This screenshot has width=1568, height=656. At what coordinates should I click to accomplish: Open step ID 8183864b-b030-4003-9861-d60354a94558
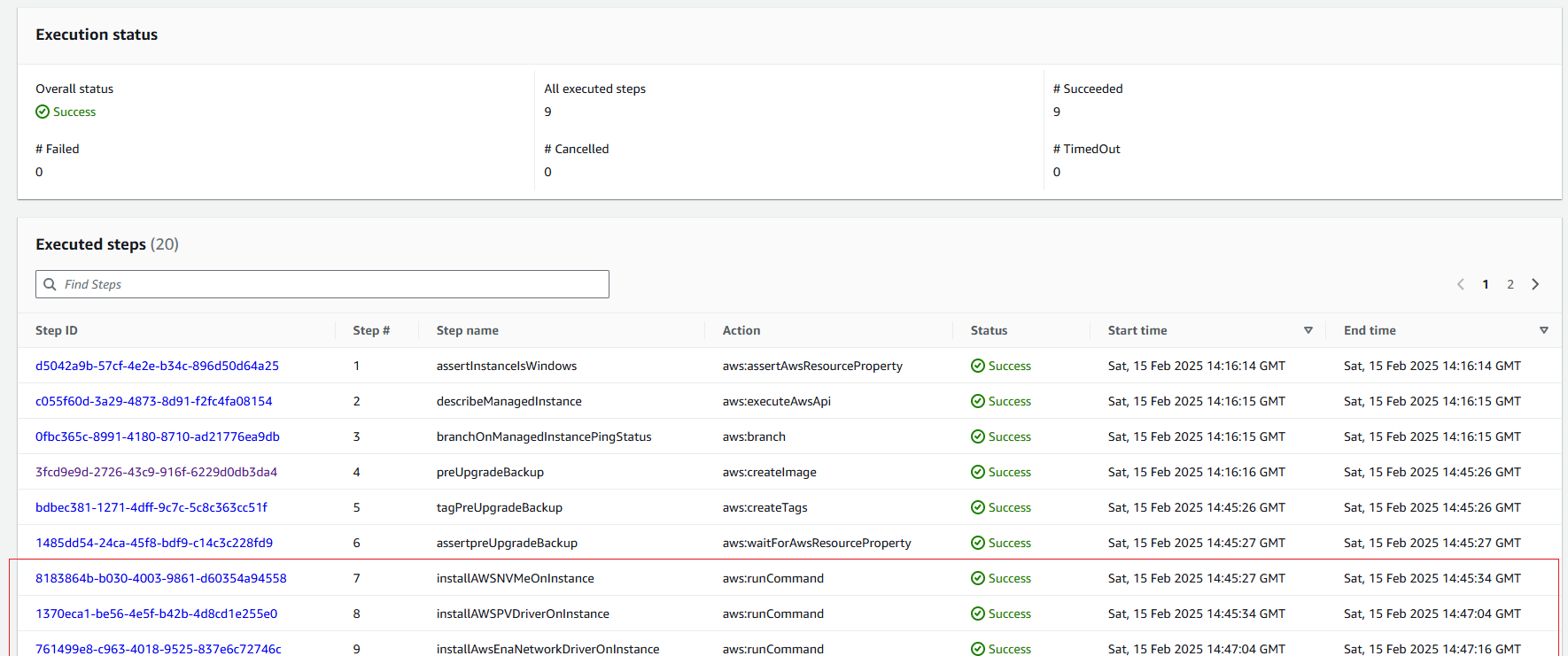coord(161,578)
